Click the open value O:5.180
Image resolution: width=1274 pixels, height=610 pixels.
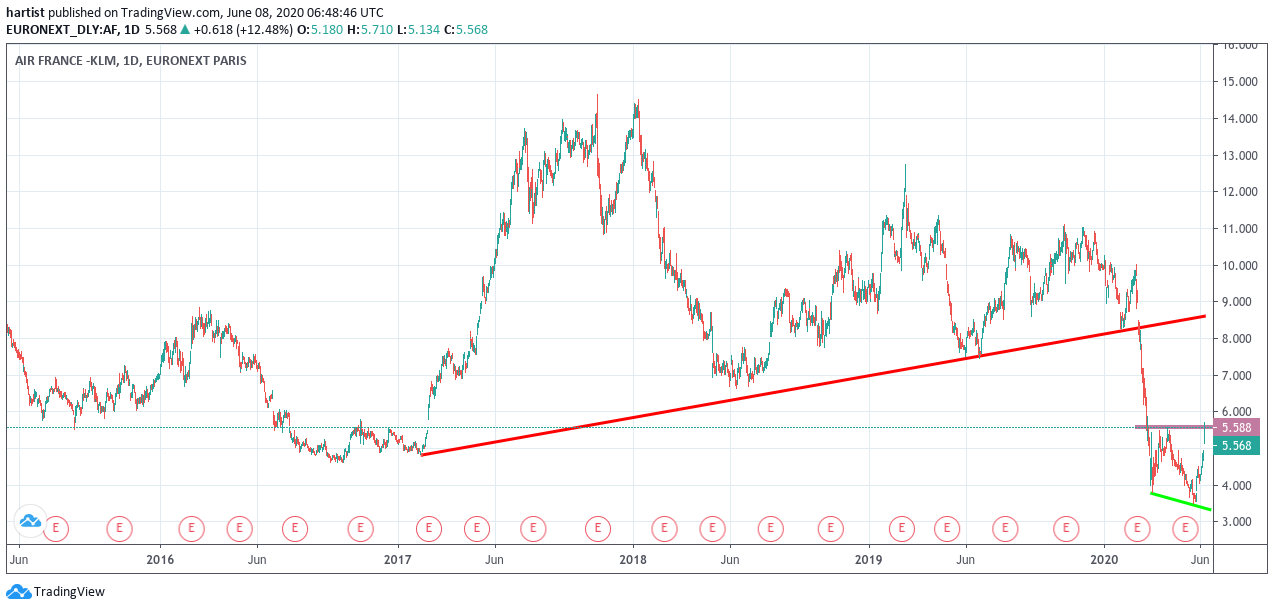(322, 30)
